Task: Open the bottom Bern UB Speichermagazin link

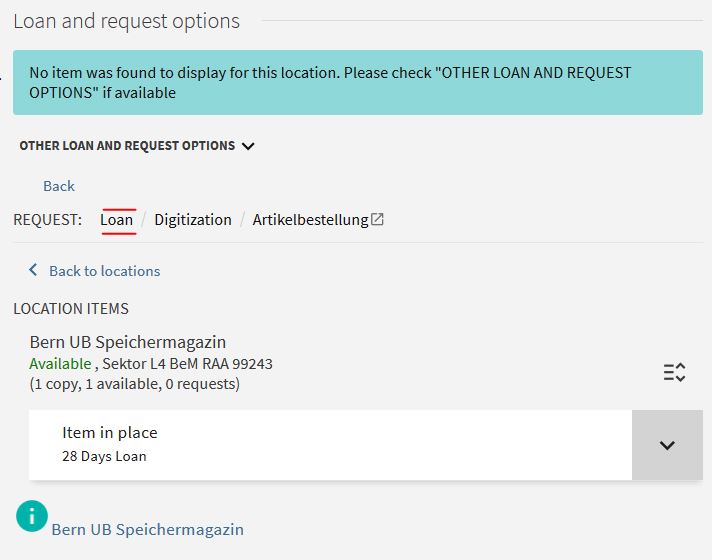Action: coord(147,529)
